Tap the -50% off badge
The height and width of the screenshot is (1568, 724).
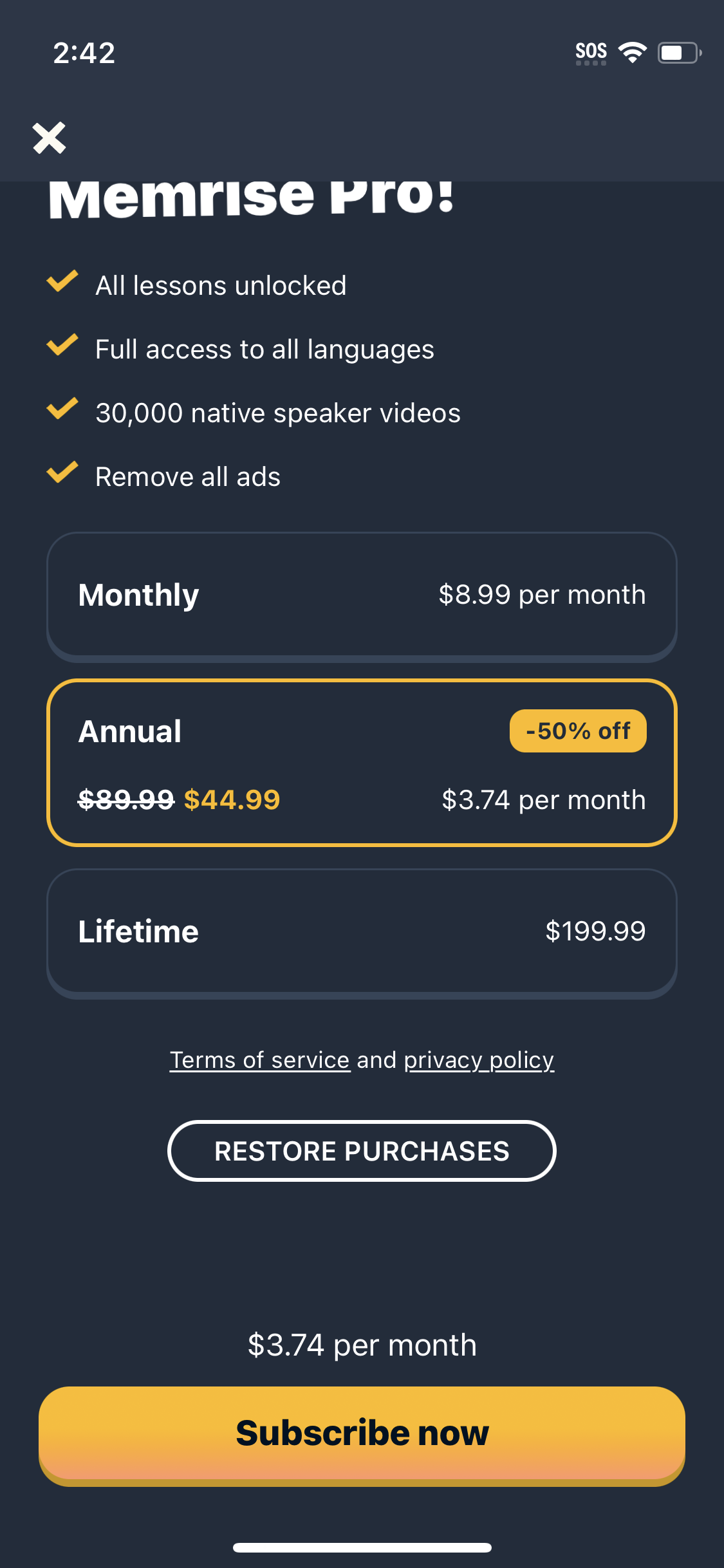577,731
